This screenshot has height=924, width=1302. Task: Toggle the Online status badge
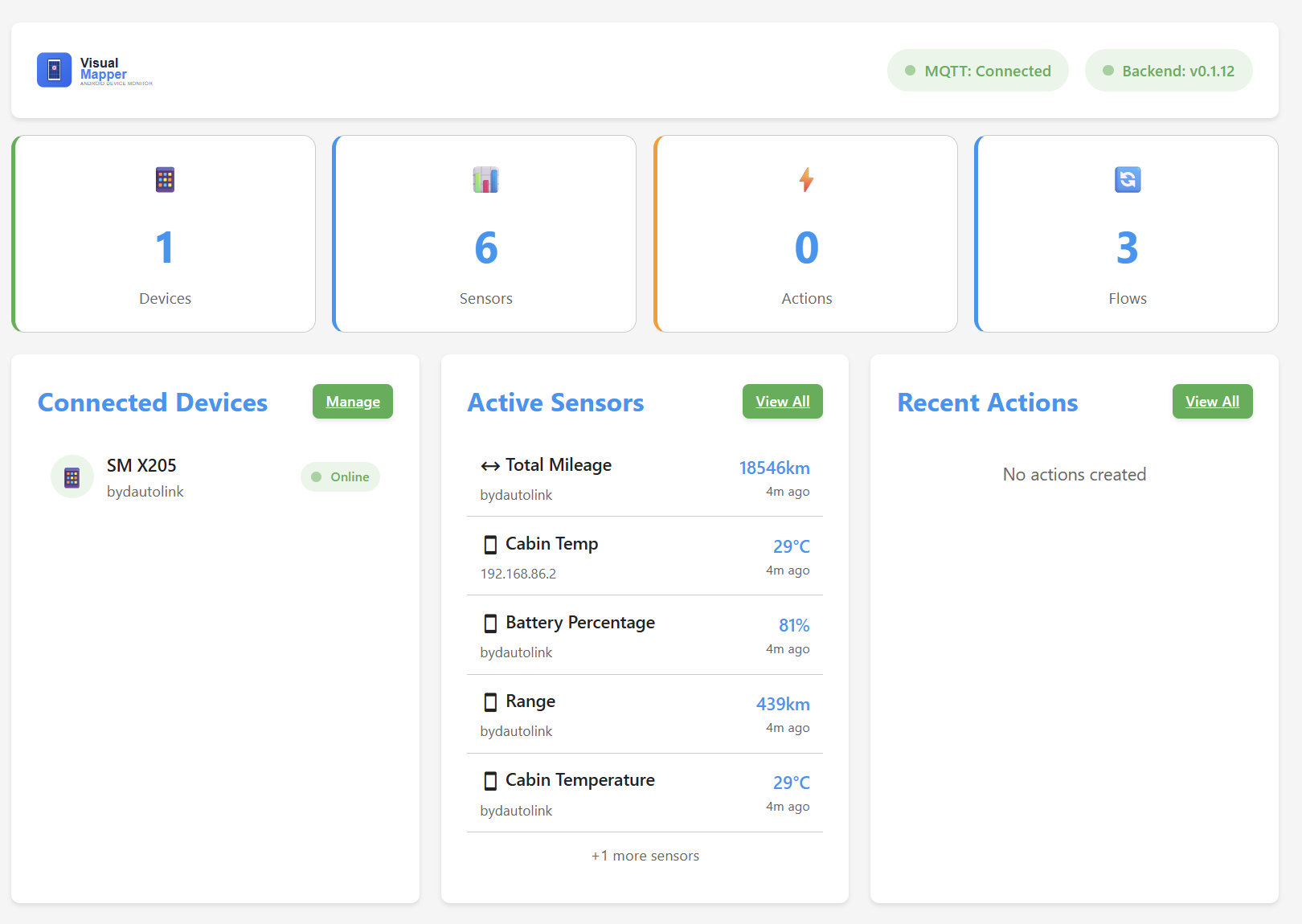tap(340, 476)
